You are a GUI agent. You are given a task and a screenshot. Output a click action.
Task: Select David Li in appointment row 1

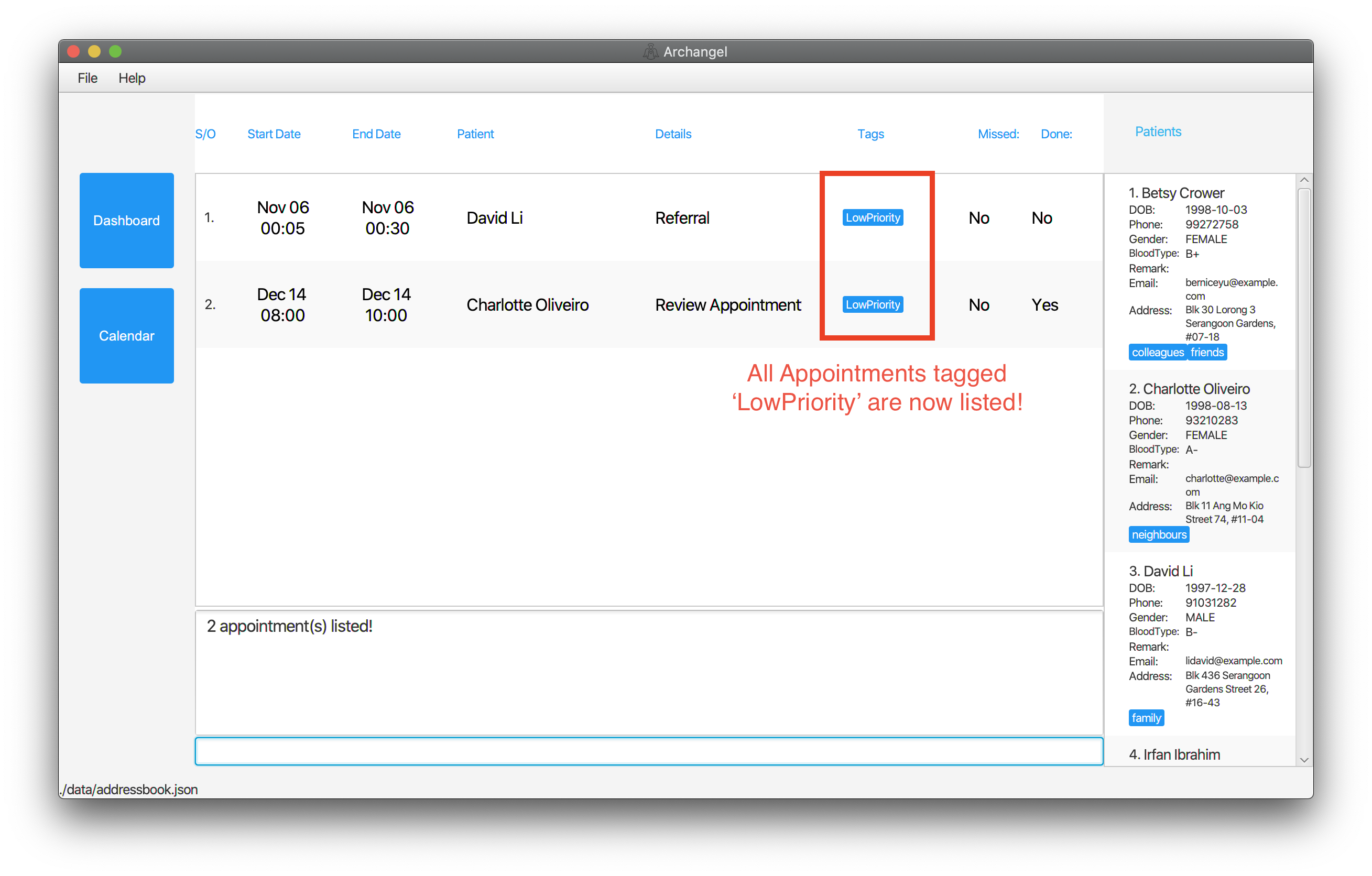pos(494,217)
